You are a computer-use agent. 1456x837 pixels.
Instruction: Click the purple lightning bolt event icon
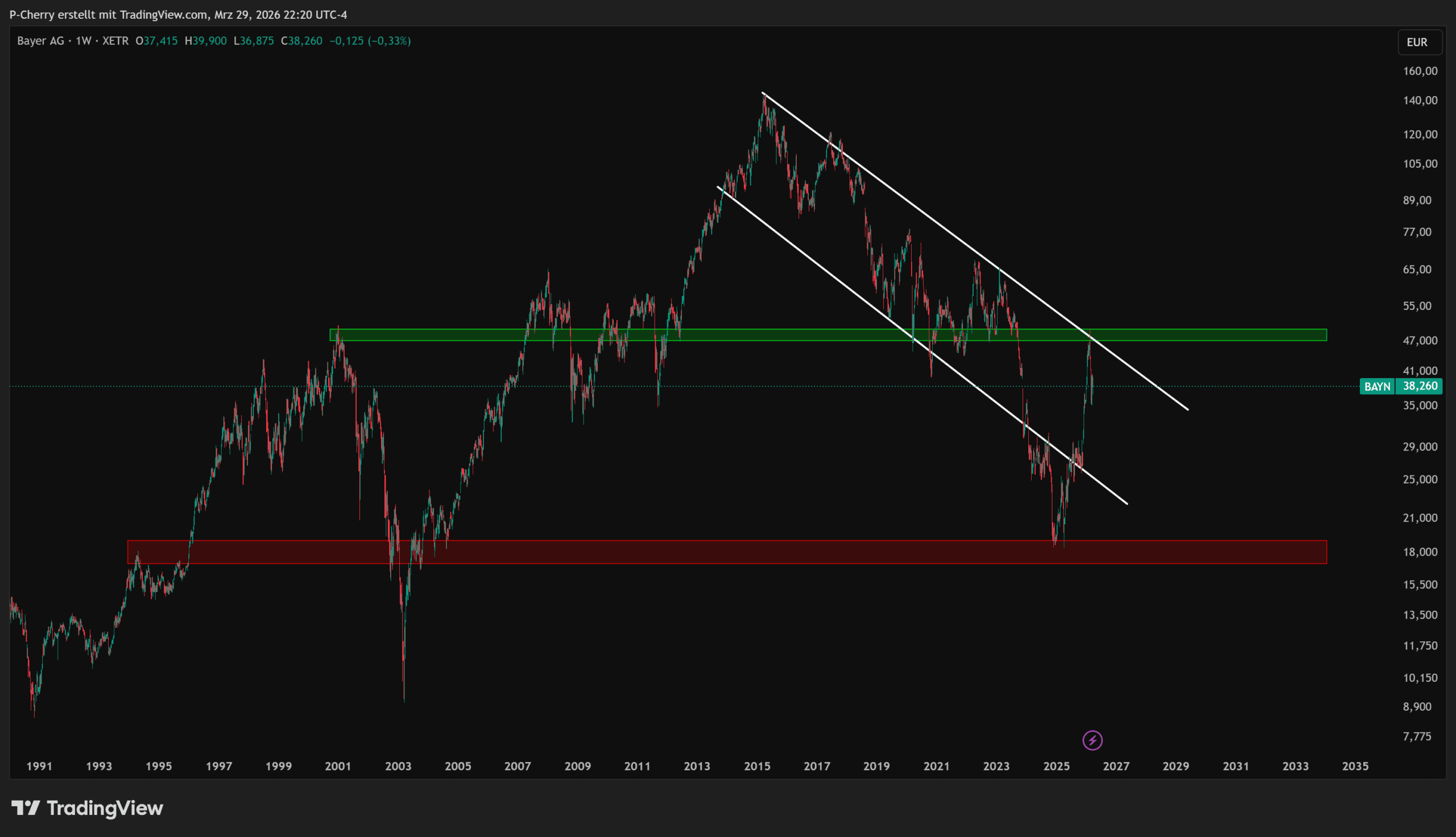[x=1092, y=740]
